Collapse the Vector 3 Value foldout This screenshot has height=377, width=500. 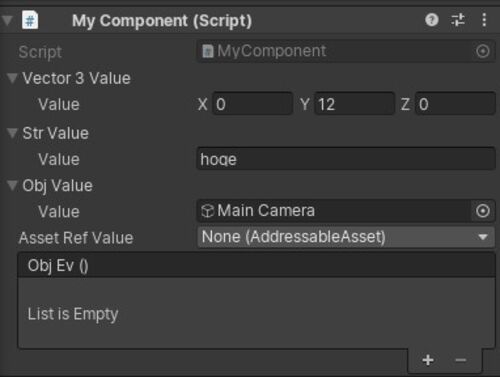12,78
